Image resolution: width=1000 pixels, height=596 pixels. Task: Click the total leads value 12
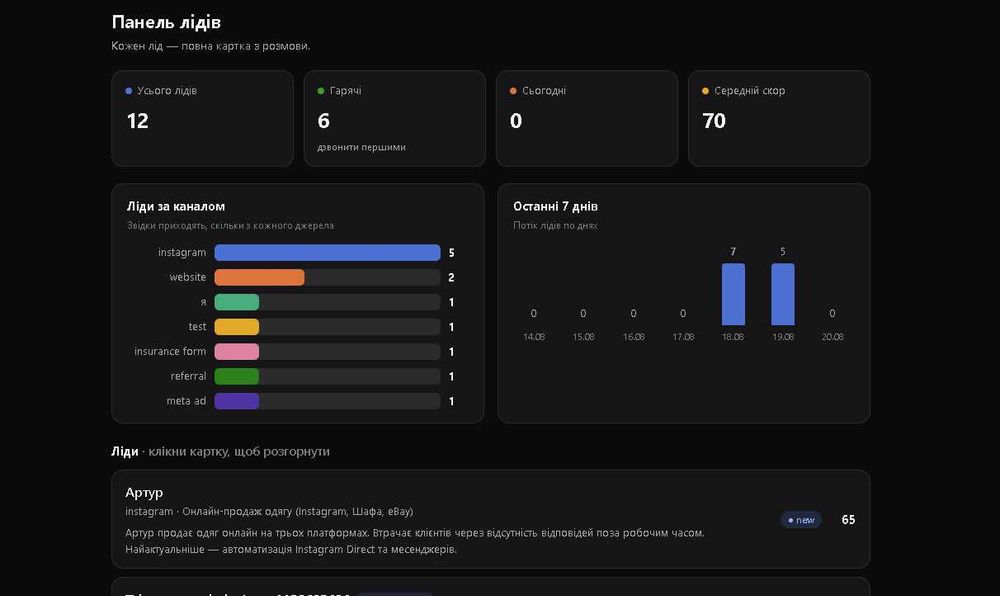138,121
